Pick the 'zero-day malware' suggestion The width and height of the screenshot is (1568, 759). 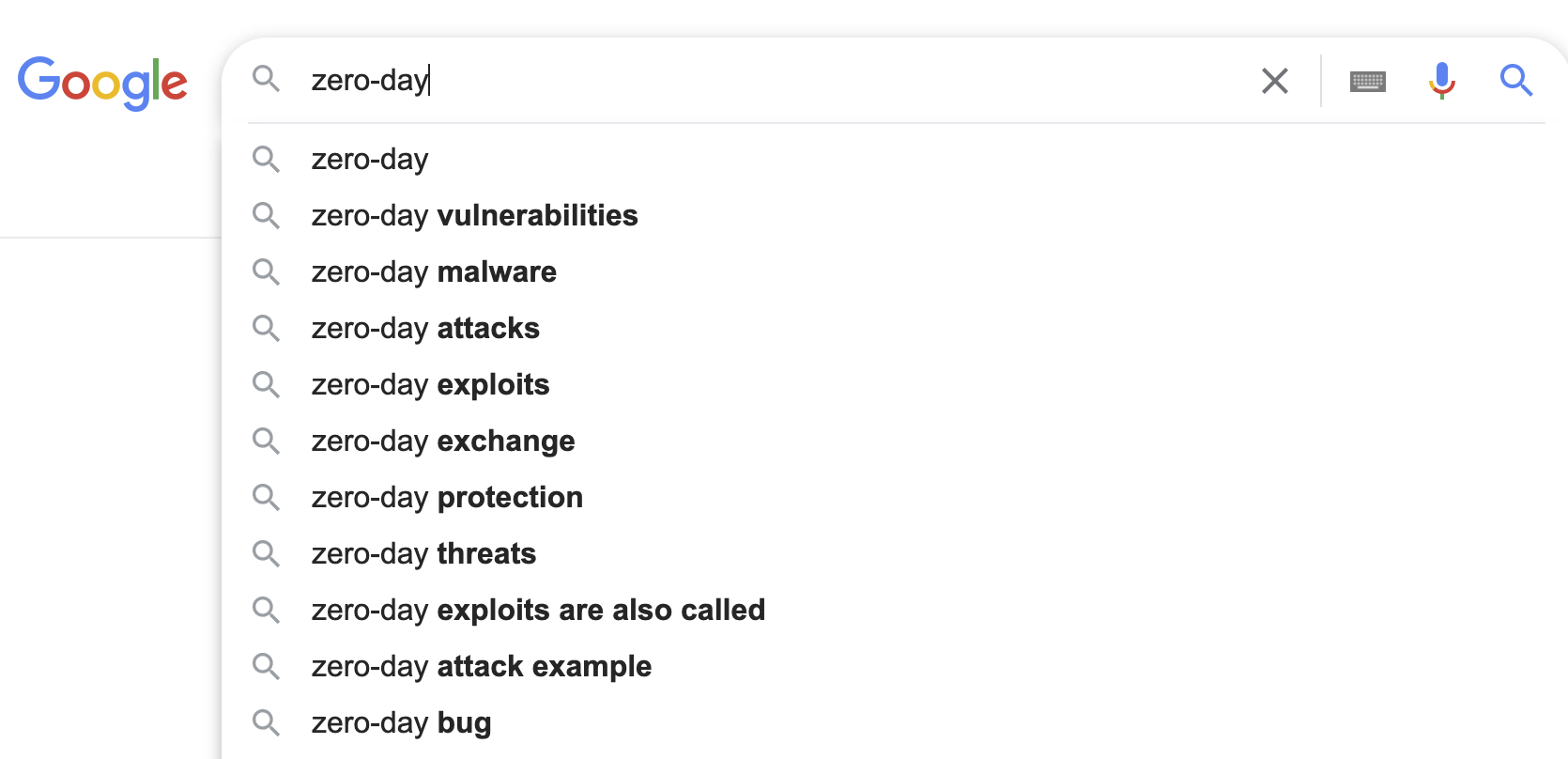click(x=434, y=272)
